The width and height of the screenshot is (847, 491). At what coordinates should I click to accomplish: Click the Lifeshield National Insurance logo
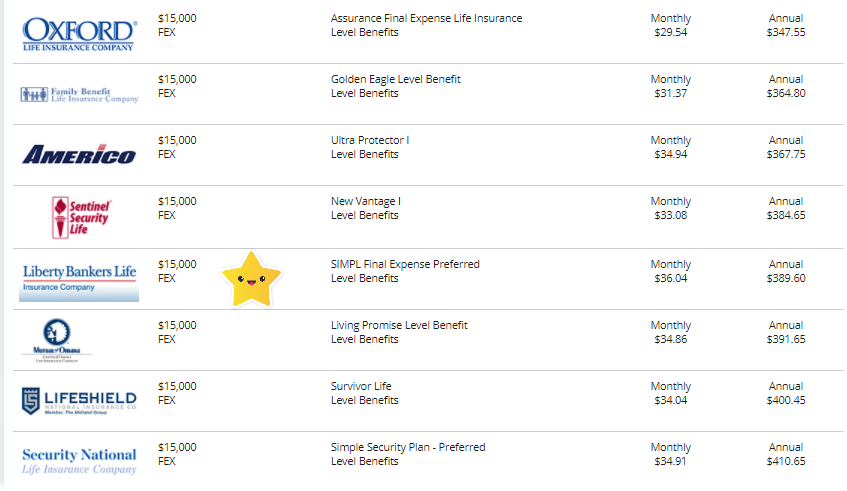click(x=79, y=401)
